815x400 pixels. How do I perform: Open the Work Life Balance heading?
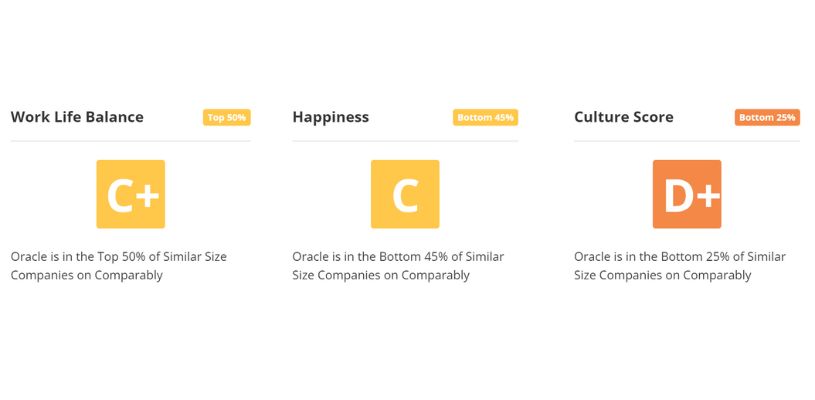click(x=77, y=117)
